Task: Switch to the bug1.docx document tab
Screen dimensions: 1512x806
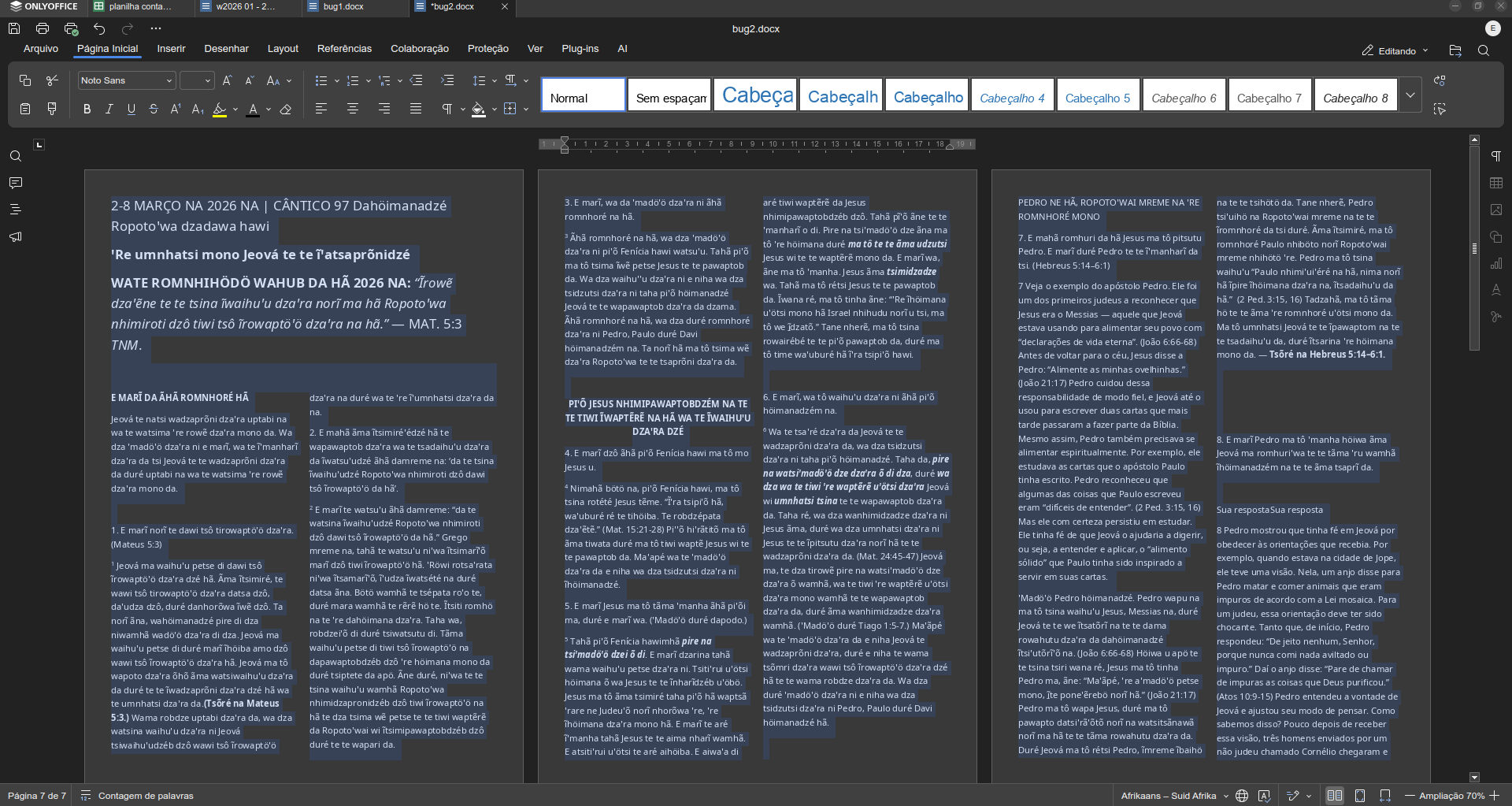Action: coord(343,6)
